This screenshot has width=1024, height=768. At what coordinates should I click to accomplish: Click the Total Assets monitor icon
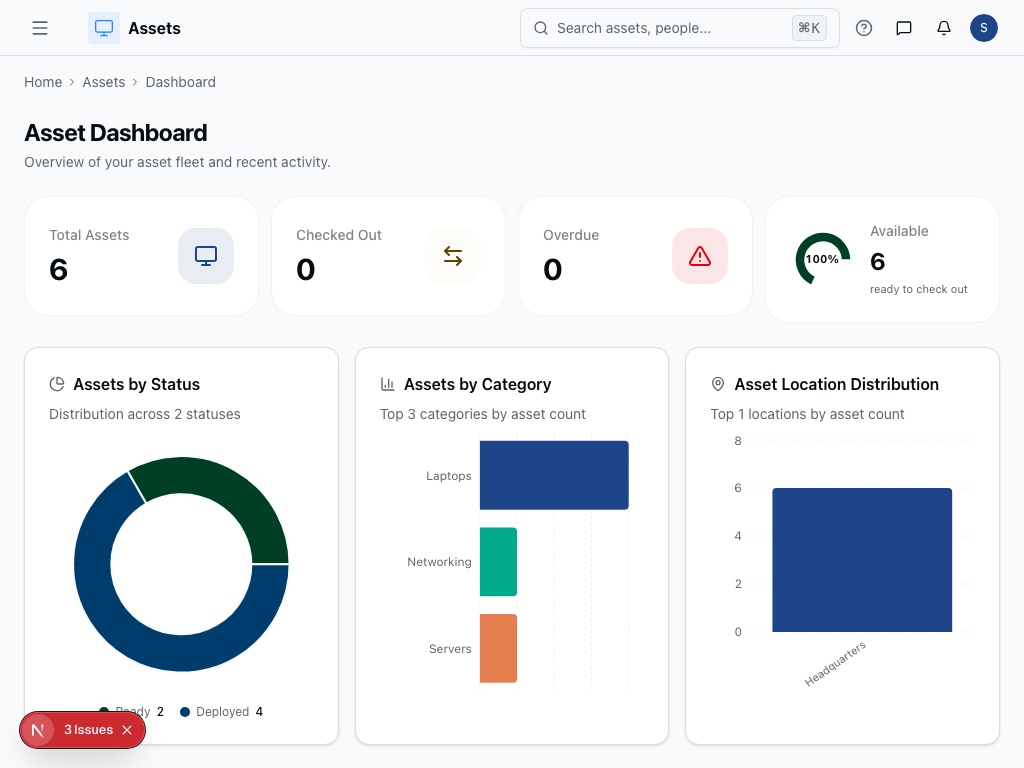click(x=206, y=256)
